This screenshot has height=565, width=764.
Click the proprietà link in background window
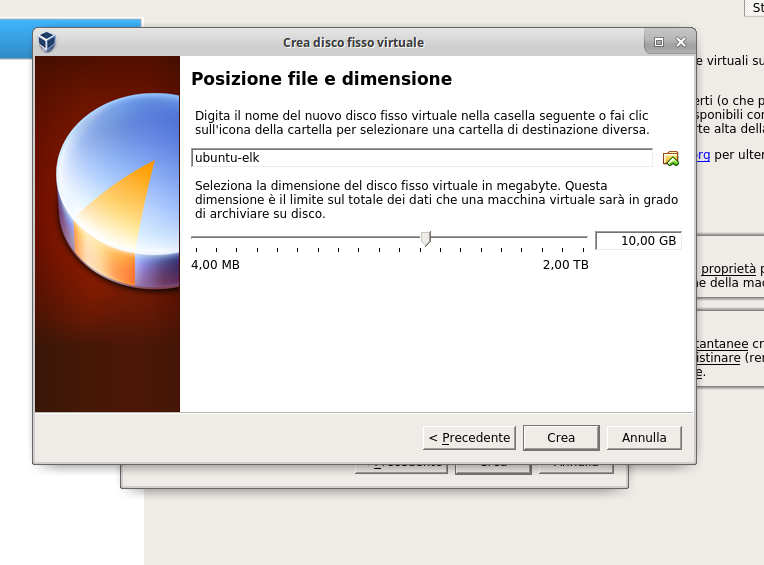(728, 269)
